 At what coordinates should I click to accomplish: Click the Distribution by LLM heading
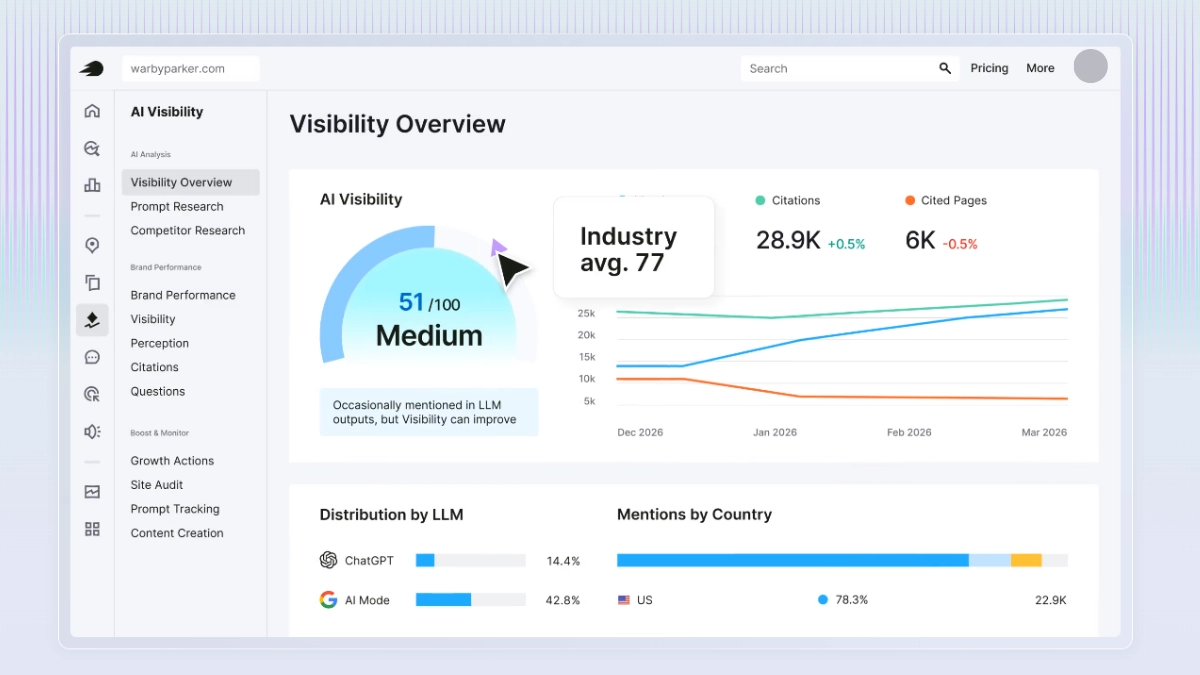[391, 515]
